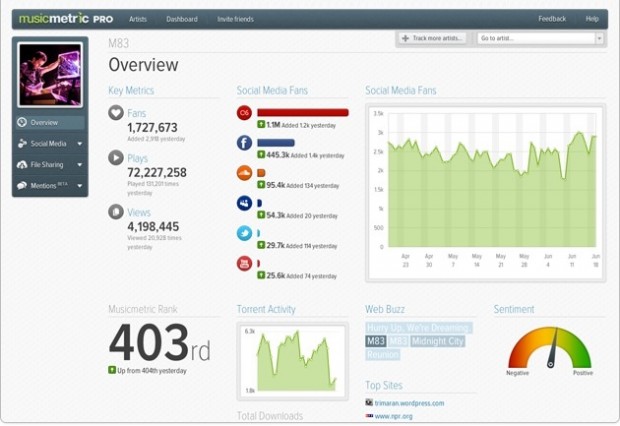Image resolution: width=620 pixels, height=426 pixels.
Task: Open the trimaran.wordpress.com top site link
Action: pos(410,403)
